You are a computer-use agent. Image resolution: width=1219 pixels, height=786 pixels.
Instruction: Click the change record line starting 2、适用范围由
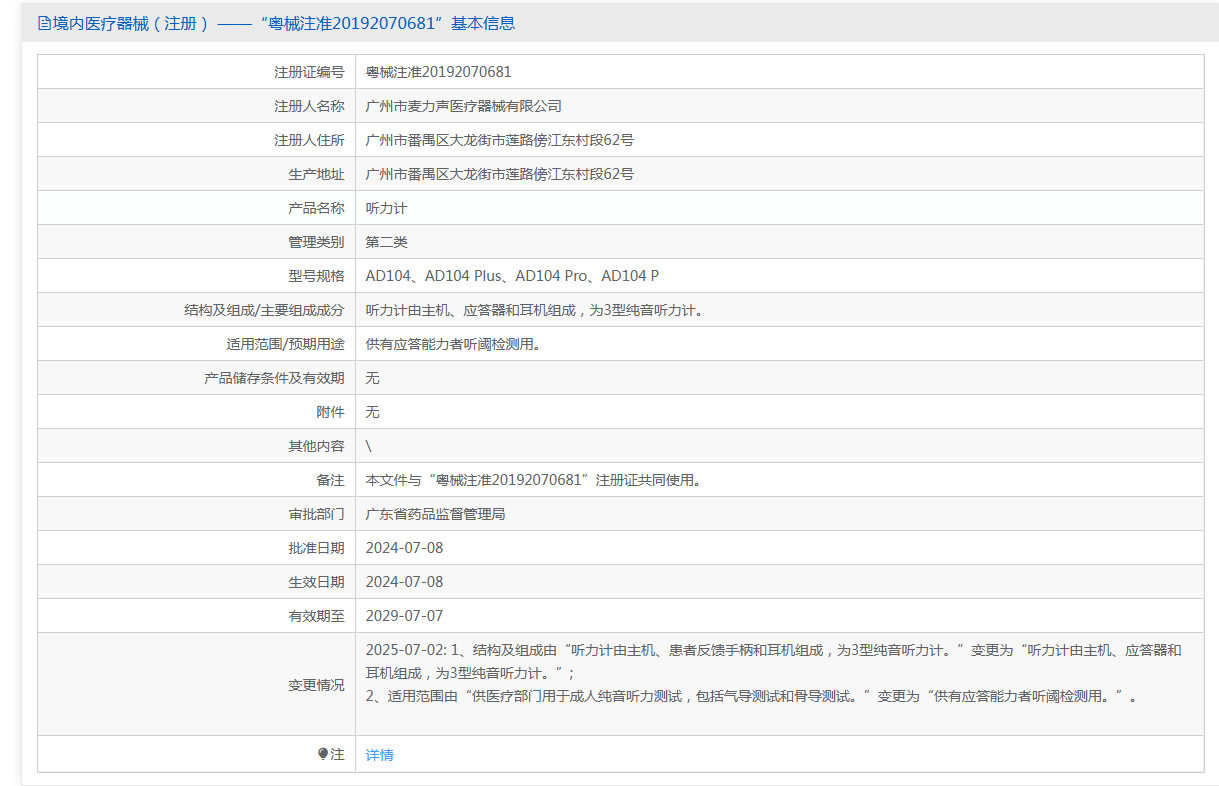point(752,696)
